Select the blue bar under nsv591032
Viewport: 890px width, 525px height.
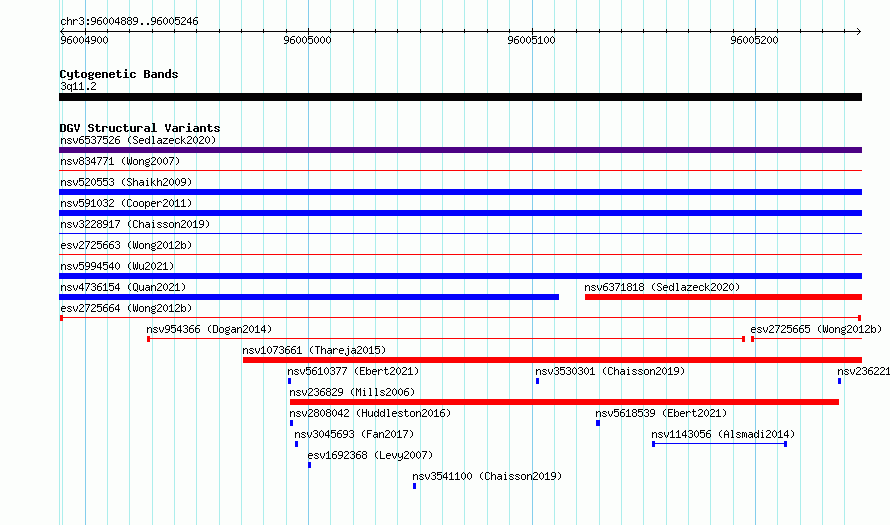tap(460, 213)
